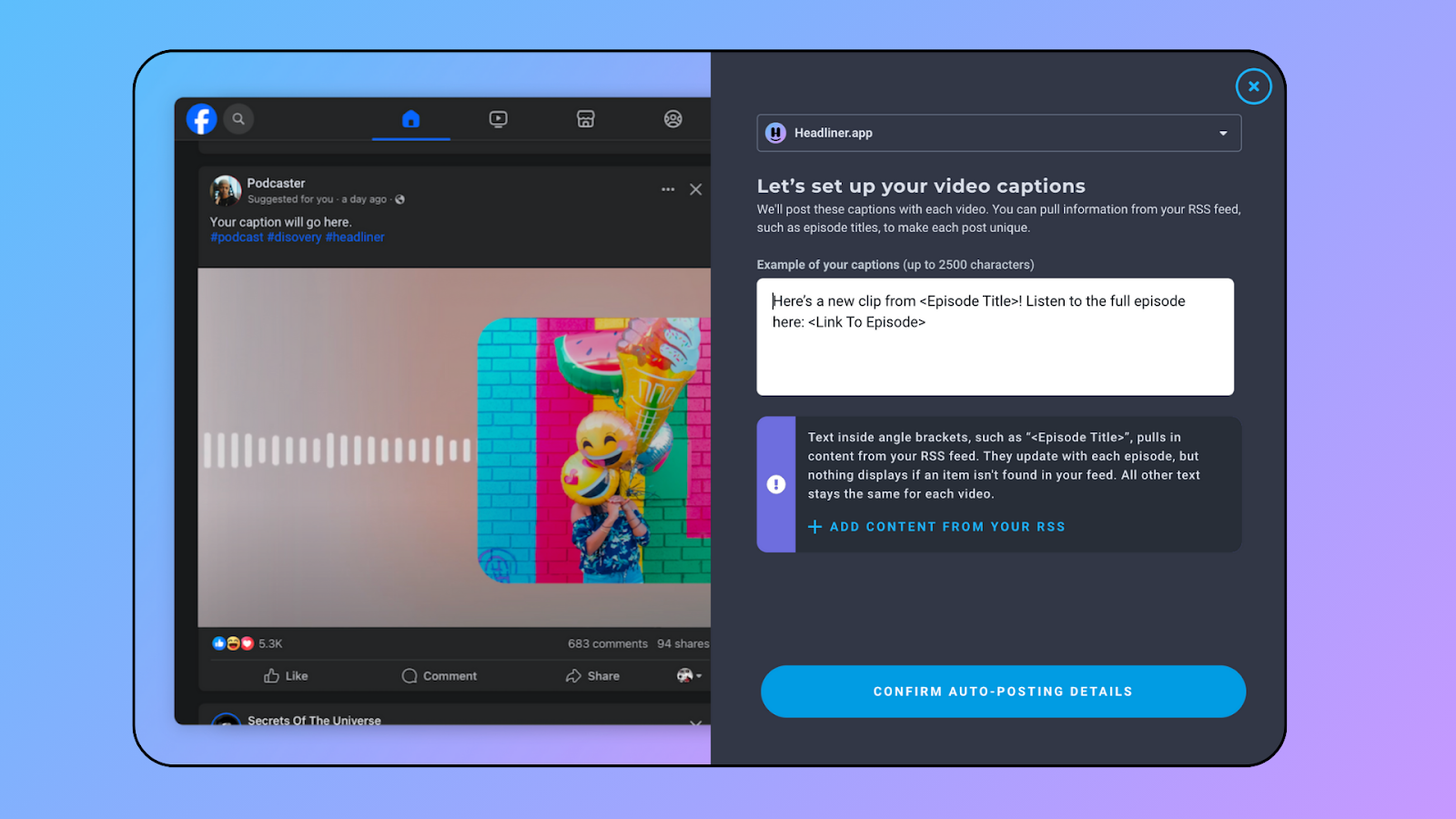Open the Headliner.app account dropdown

click(x=998, y=133)
